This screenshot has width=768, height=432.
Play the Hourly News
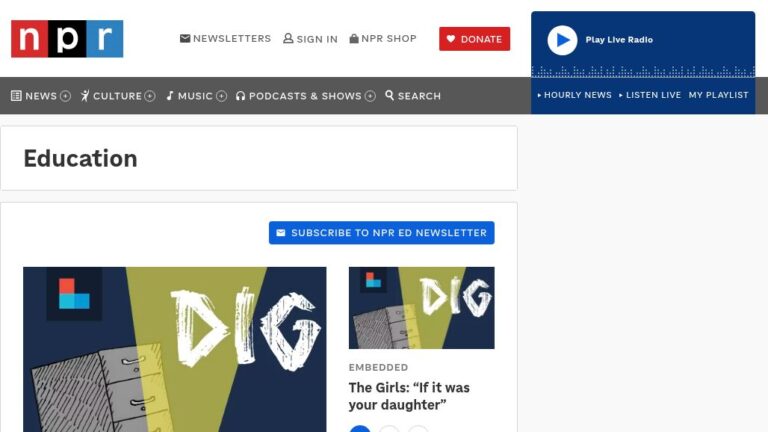[x=575, y=95]
